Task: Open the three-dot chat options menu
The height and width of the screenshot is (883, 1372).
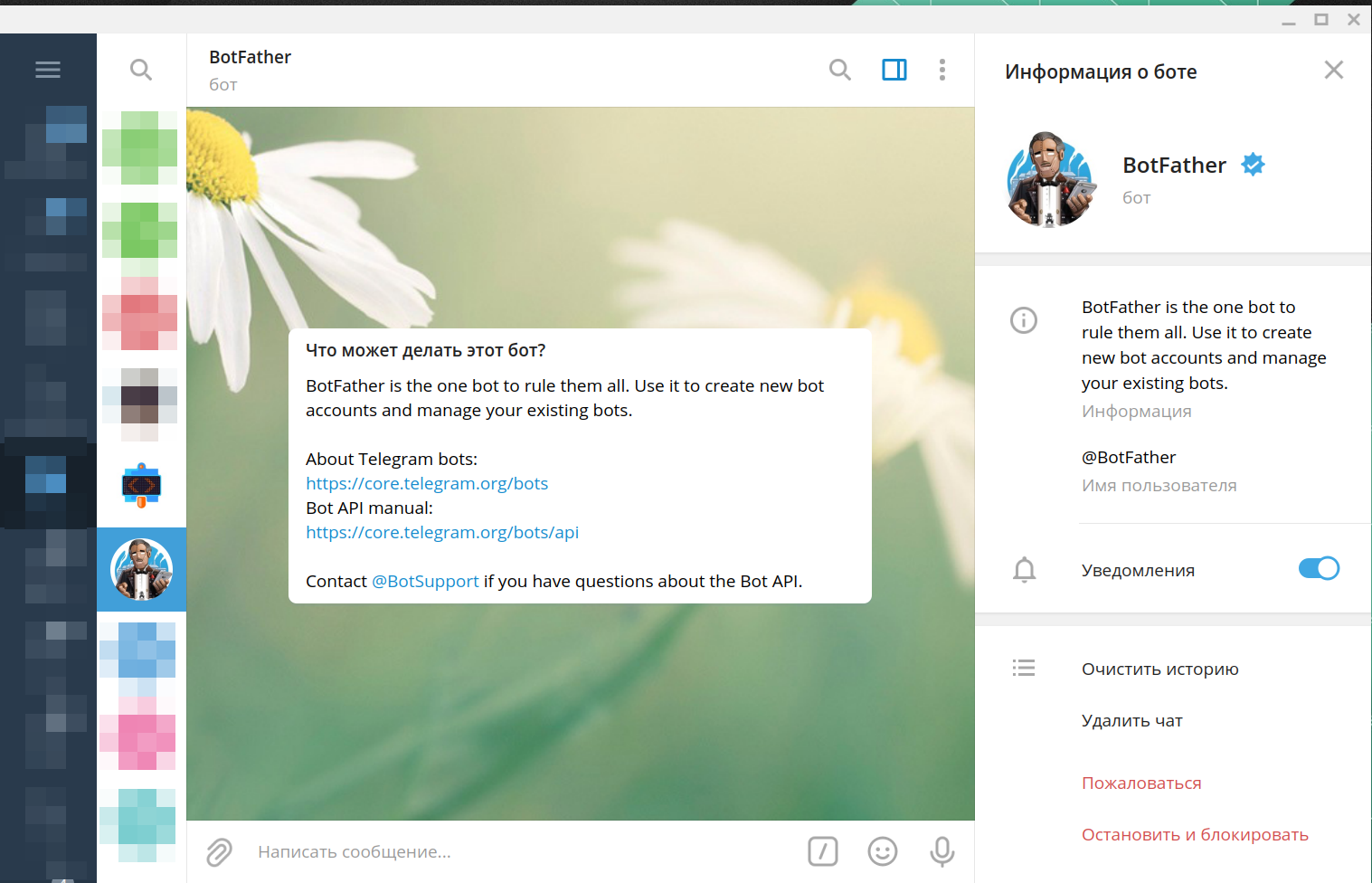Action: [942, 70]
